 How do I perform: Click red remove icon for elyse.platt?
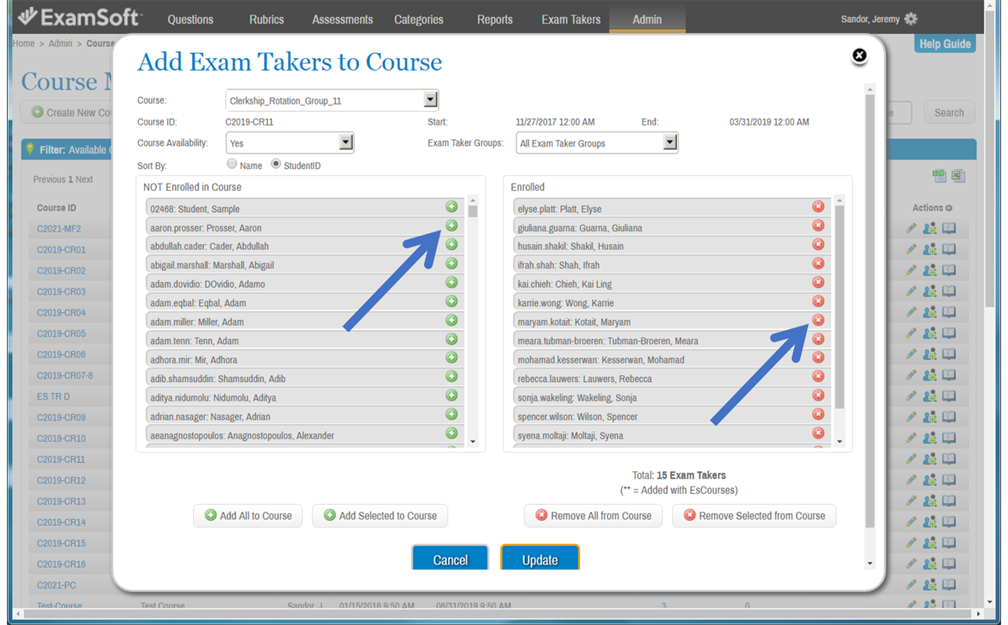818,207
